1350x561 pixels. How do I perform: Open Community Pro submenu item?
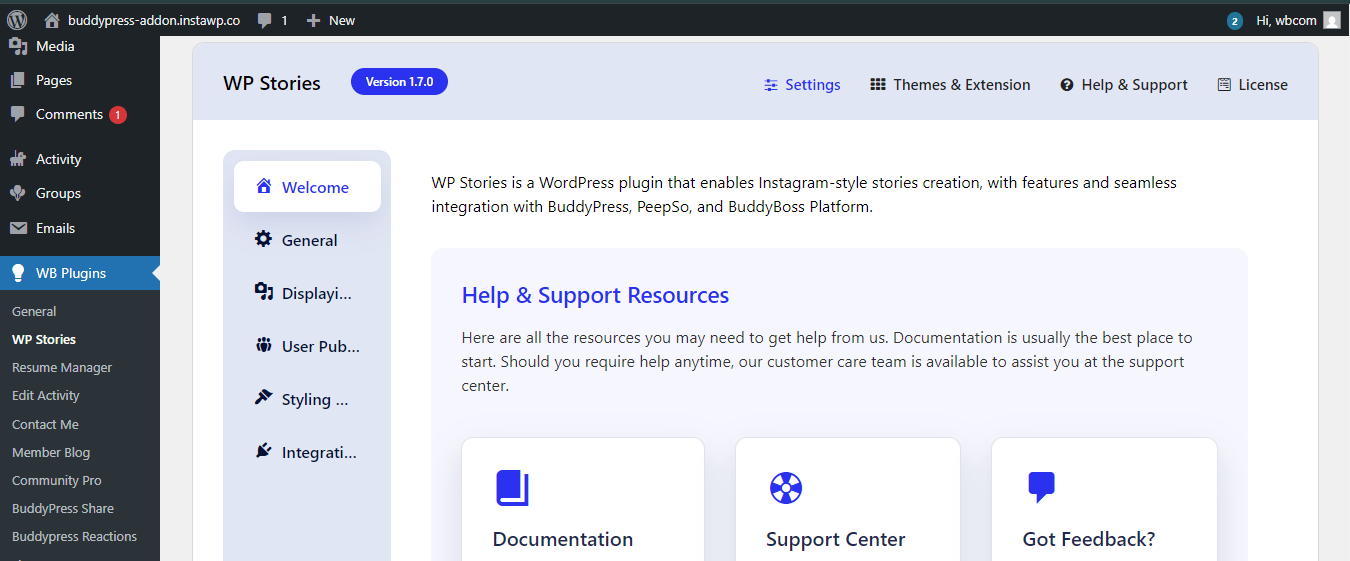click(x=57, y=480)
